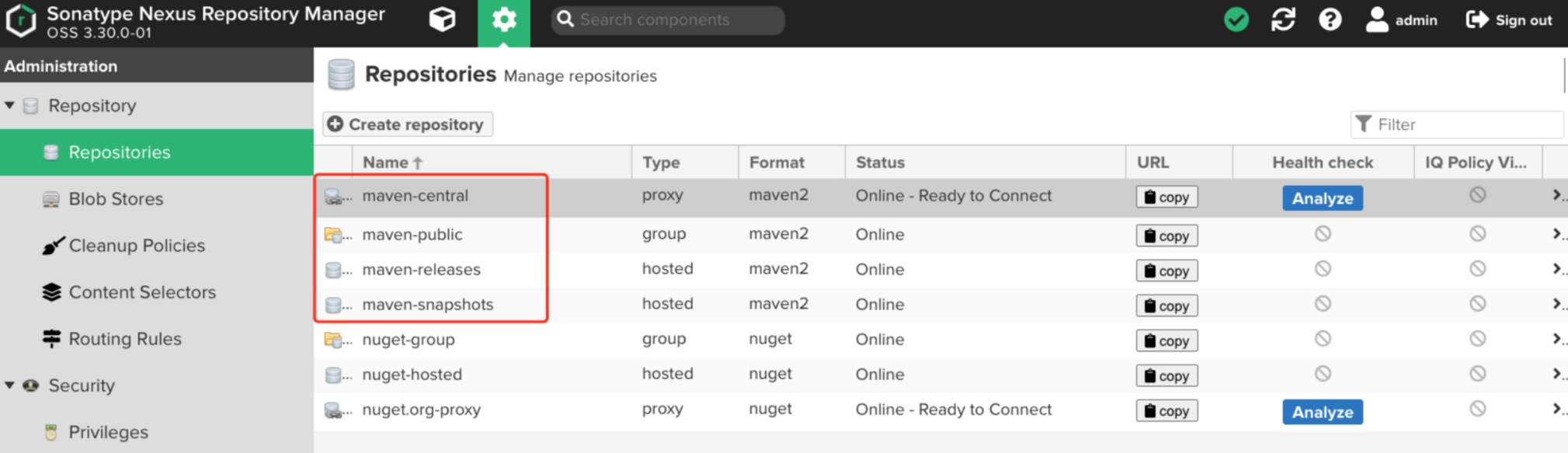Select Repositories in the sidebar
This screenshot has height=453, width=1568.
click(157, 152)
